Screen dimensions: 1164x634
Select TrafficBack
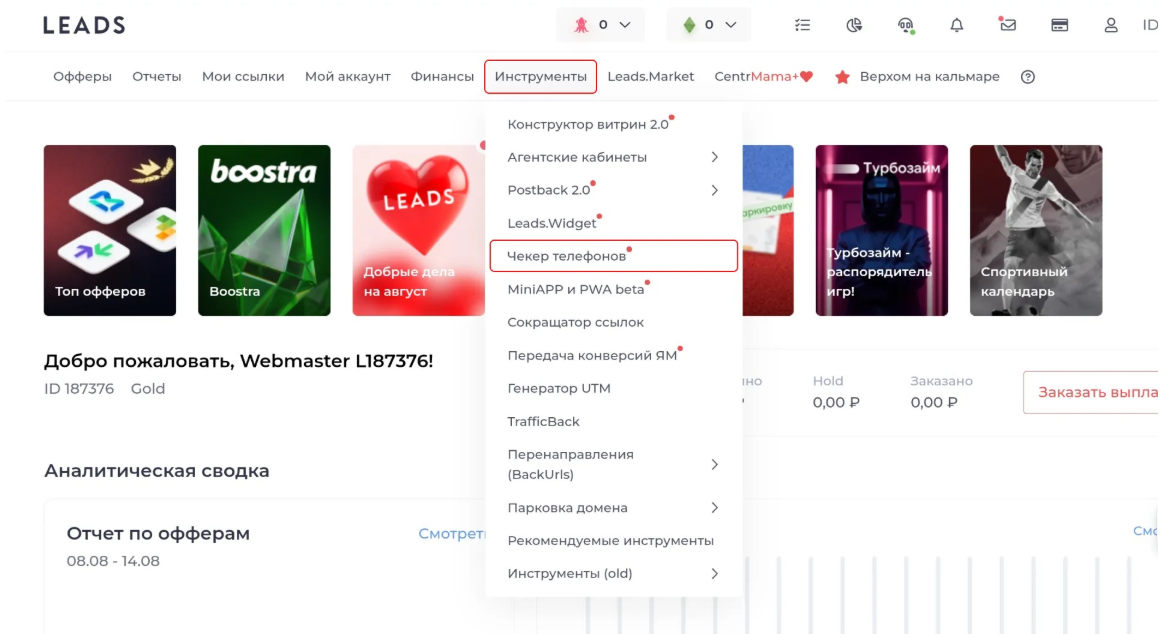[543, 422]
